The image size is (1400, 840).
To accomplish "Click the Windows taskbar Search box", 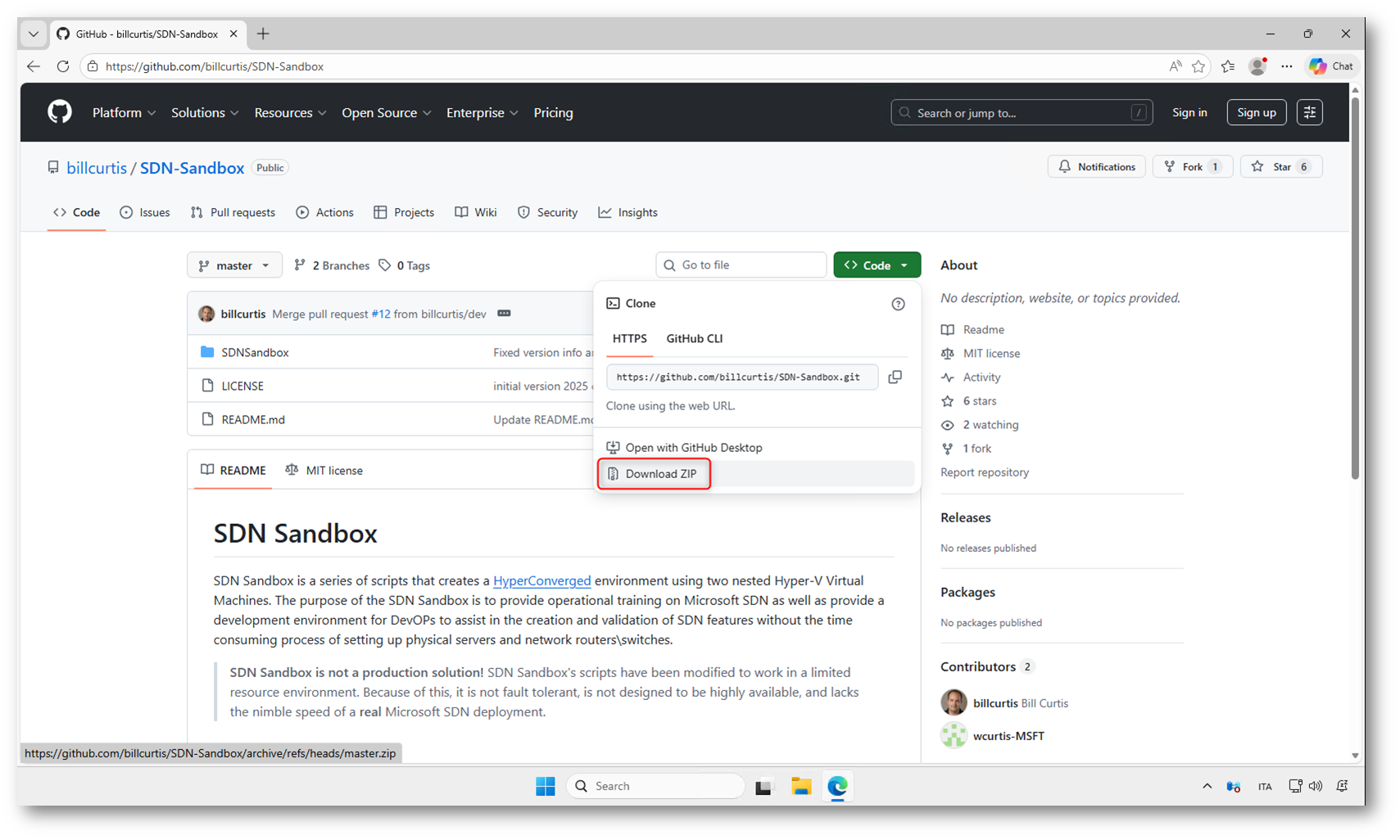I will click(655, 786).
